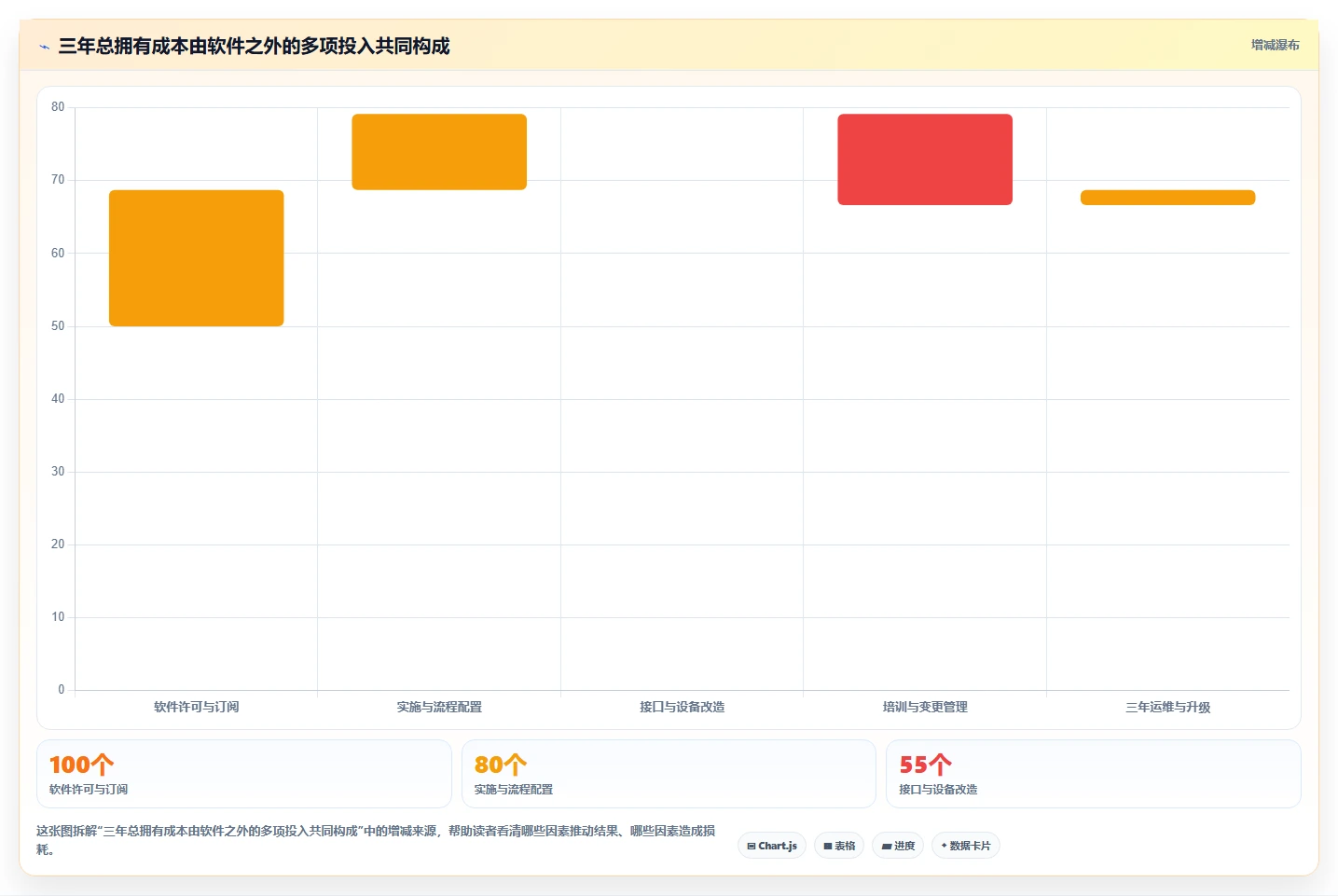Click x-axis label 实施与流程配置
The width and height of the screenshot is (1338, 896).
tap(439, 707)
